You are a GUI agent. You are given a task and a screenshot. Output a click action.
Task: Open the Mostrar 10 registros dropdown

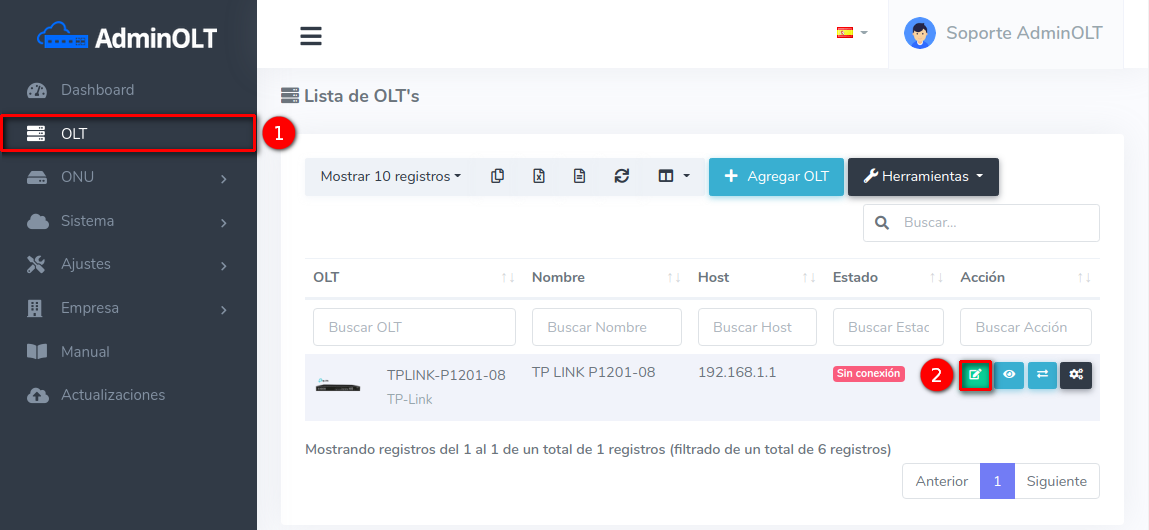coord(390,176)
